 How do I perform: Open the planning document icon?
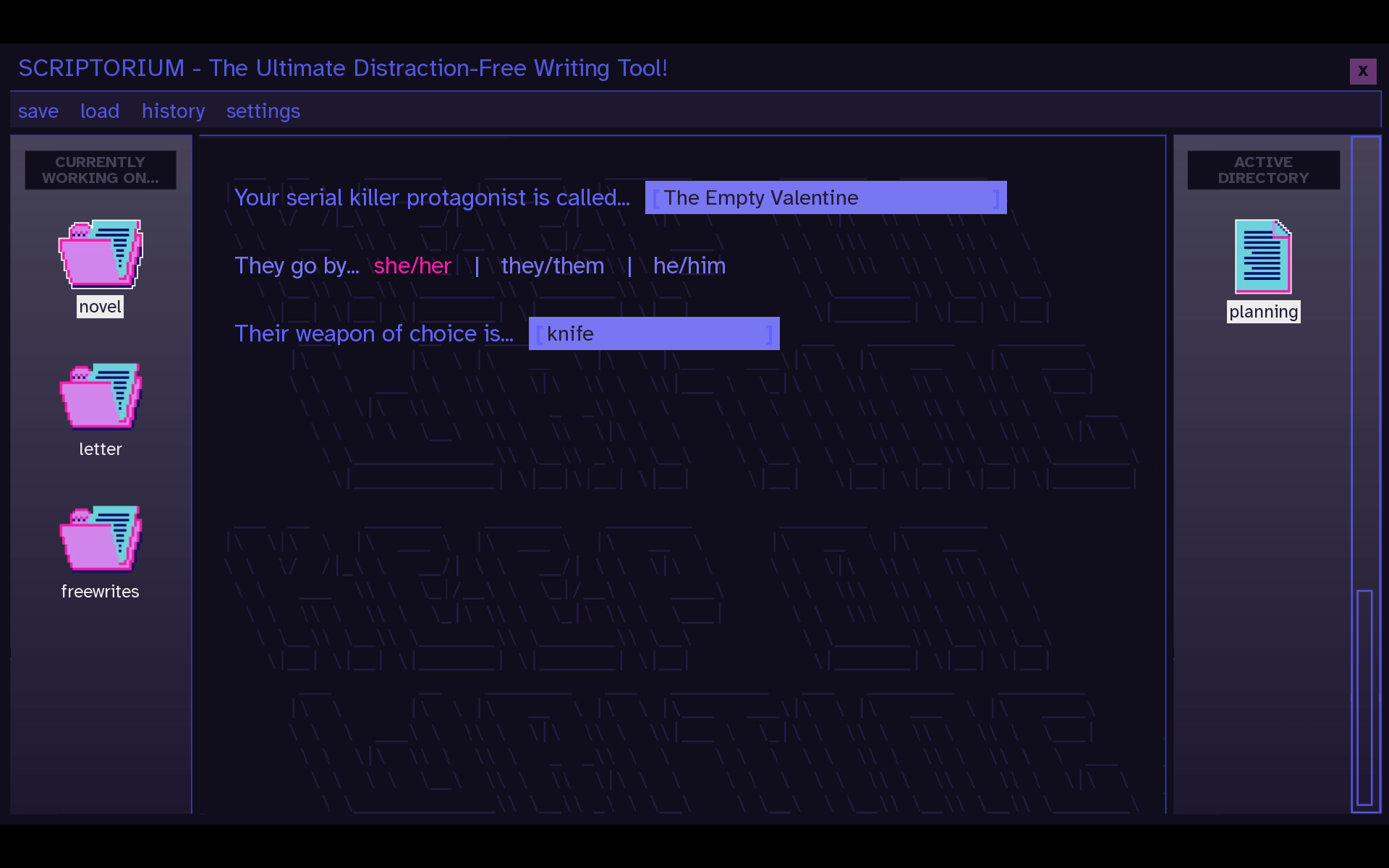(x=1262, y=257)
